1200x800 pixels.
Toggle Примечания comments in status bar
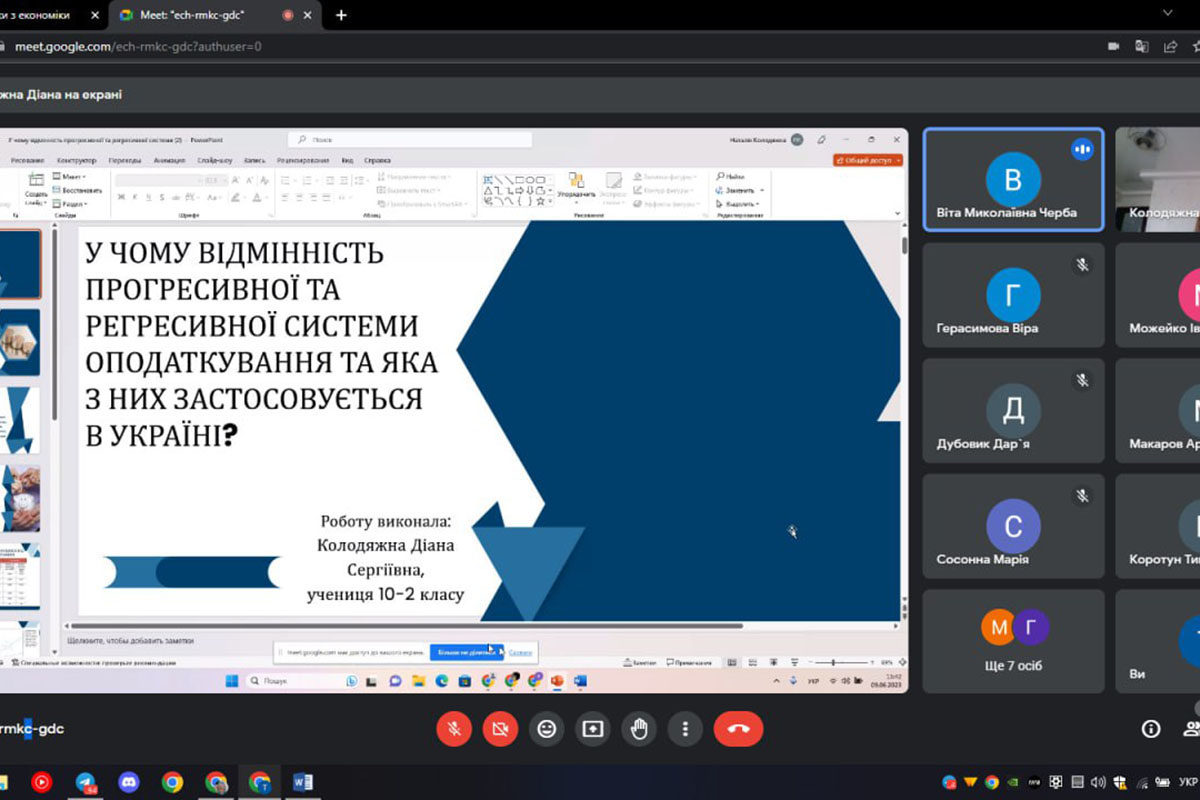[x=689, y=663]
